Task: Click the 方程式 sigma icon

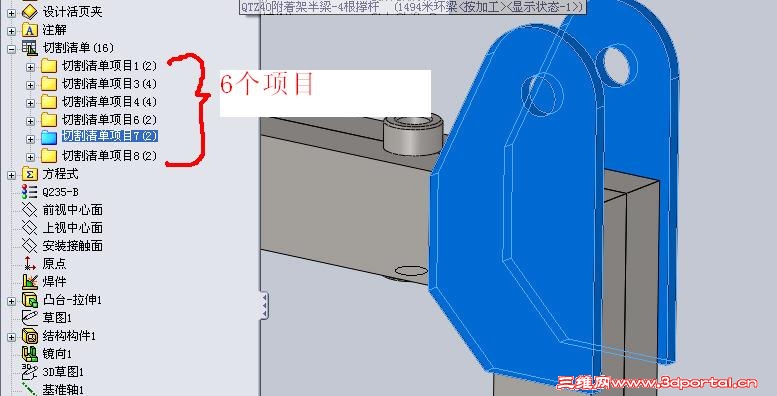Action: pyautogui.click(x=30, y=174)
